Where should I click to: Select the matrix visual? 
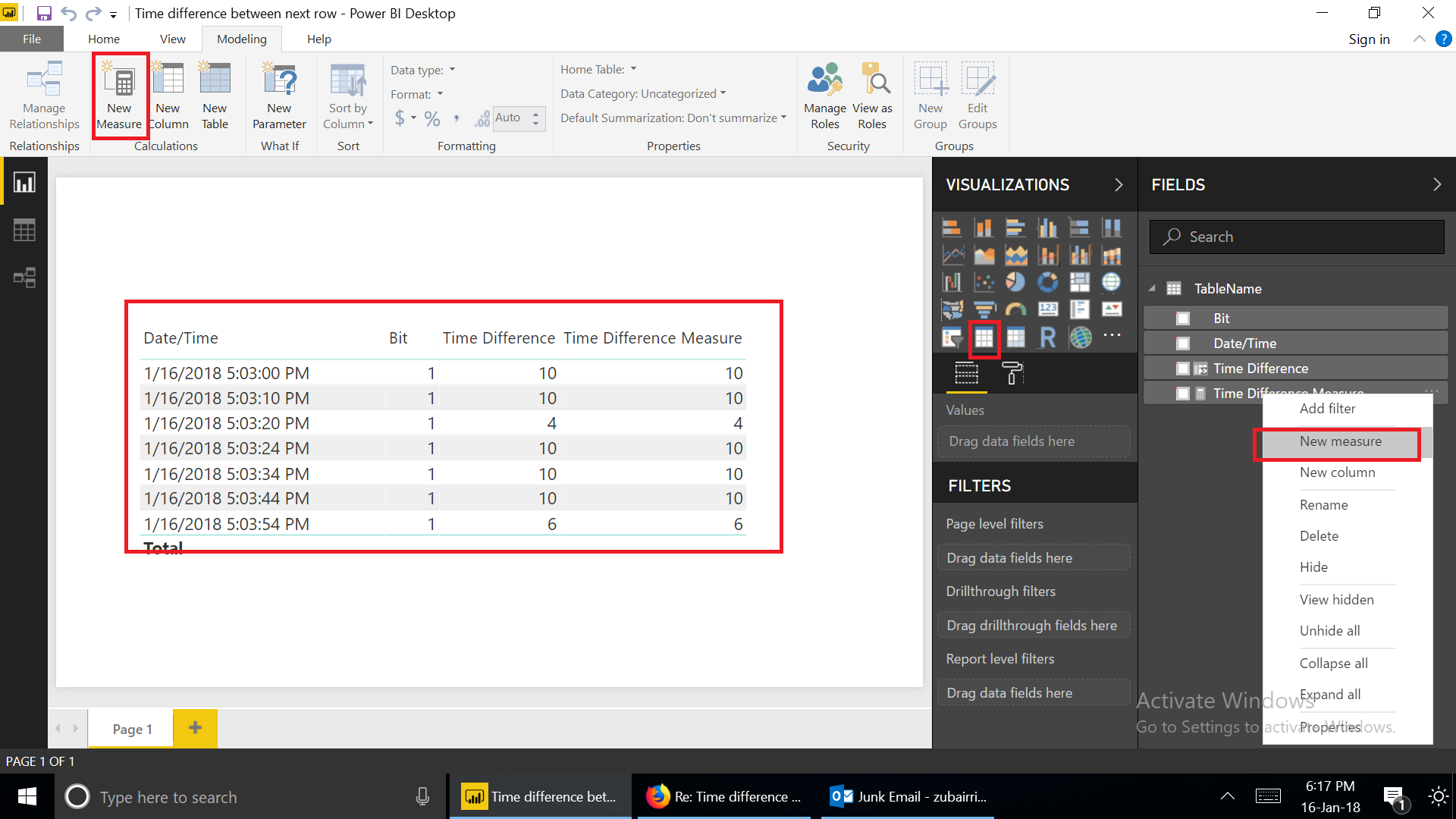pyautogui.click(x=1015, y=337)
